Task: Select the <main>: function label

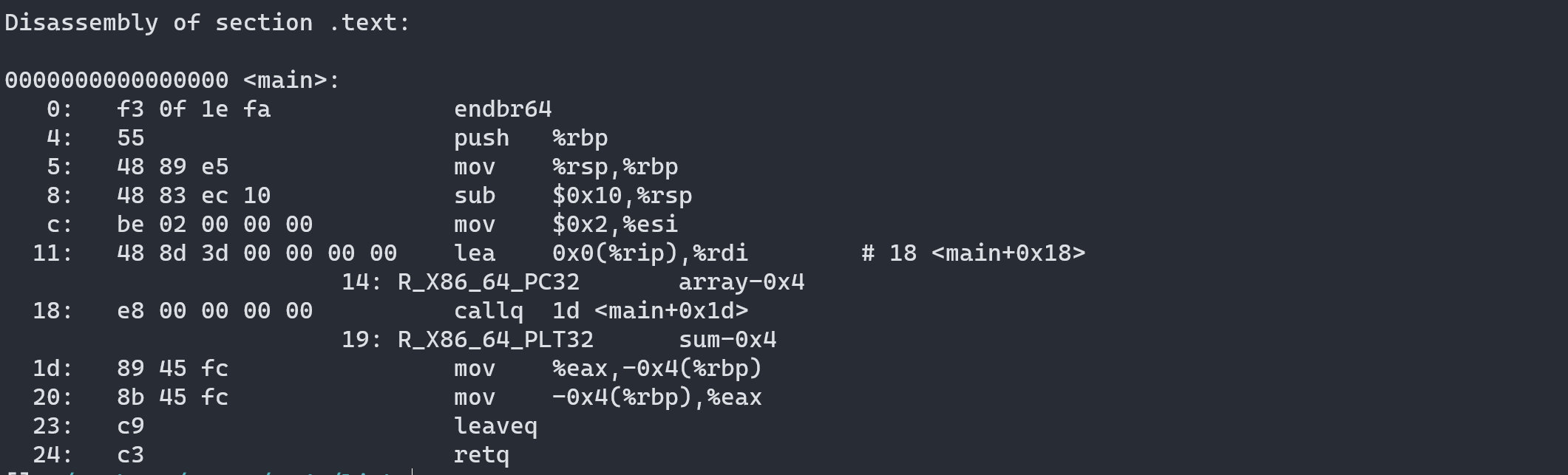Action: coord(291,81)
